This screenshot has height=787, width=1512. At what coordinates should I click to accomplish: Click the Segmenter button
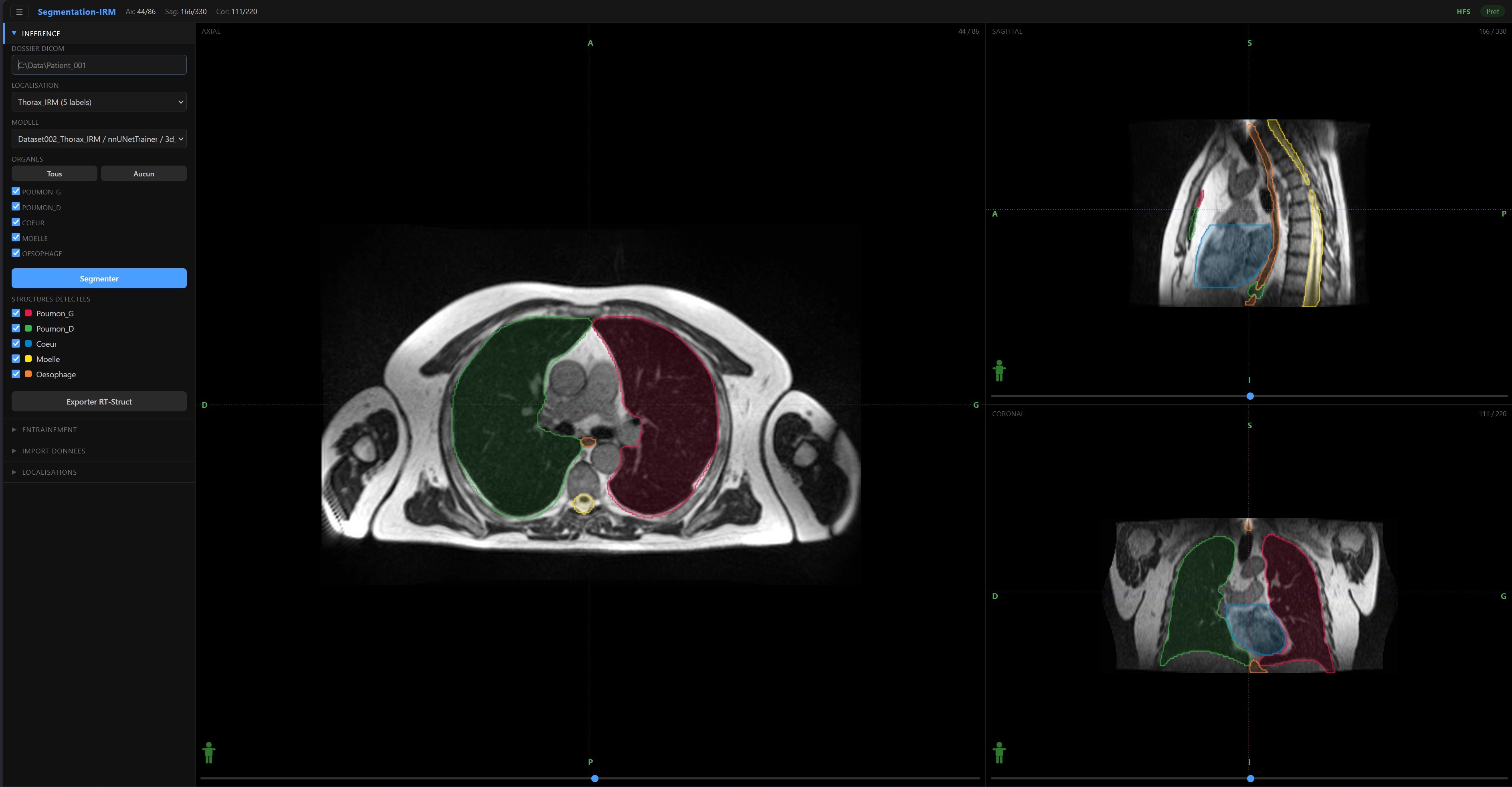(99, 279)
